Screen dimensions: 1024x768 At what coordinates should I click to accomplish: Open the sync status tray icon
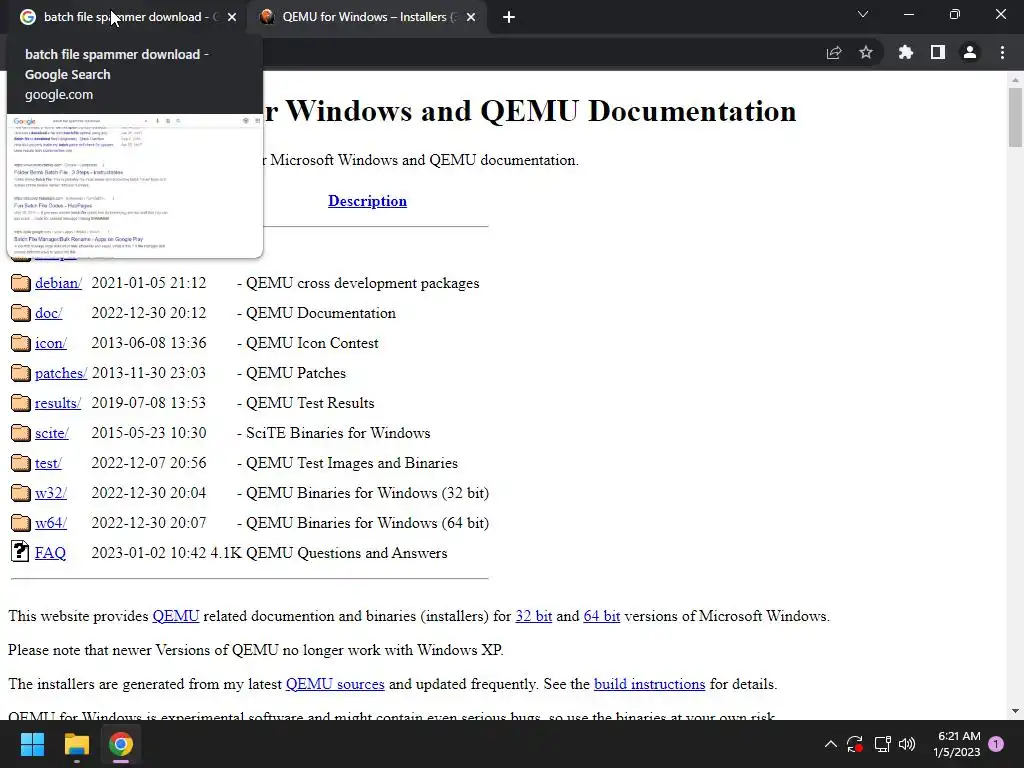coord(855,744)
